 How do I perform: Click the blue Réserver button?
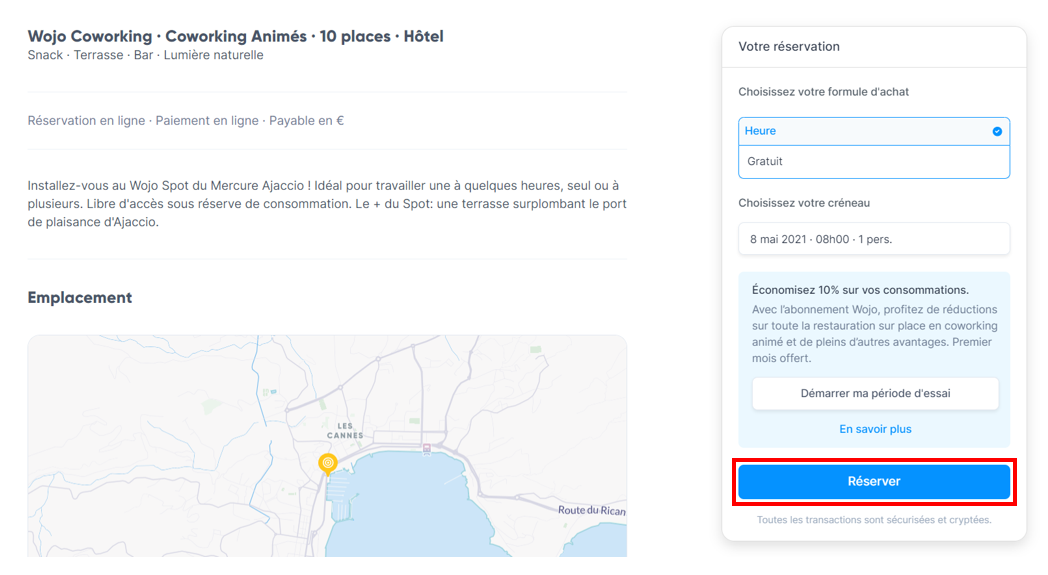(874, 481)
